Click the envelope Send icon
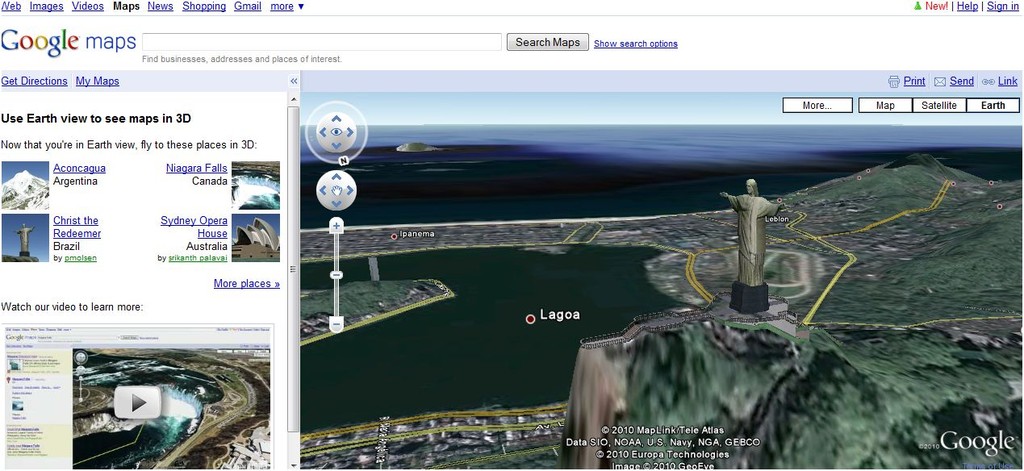The height and width of the screenshot is (471, 1024). (940, 82)
